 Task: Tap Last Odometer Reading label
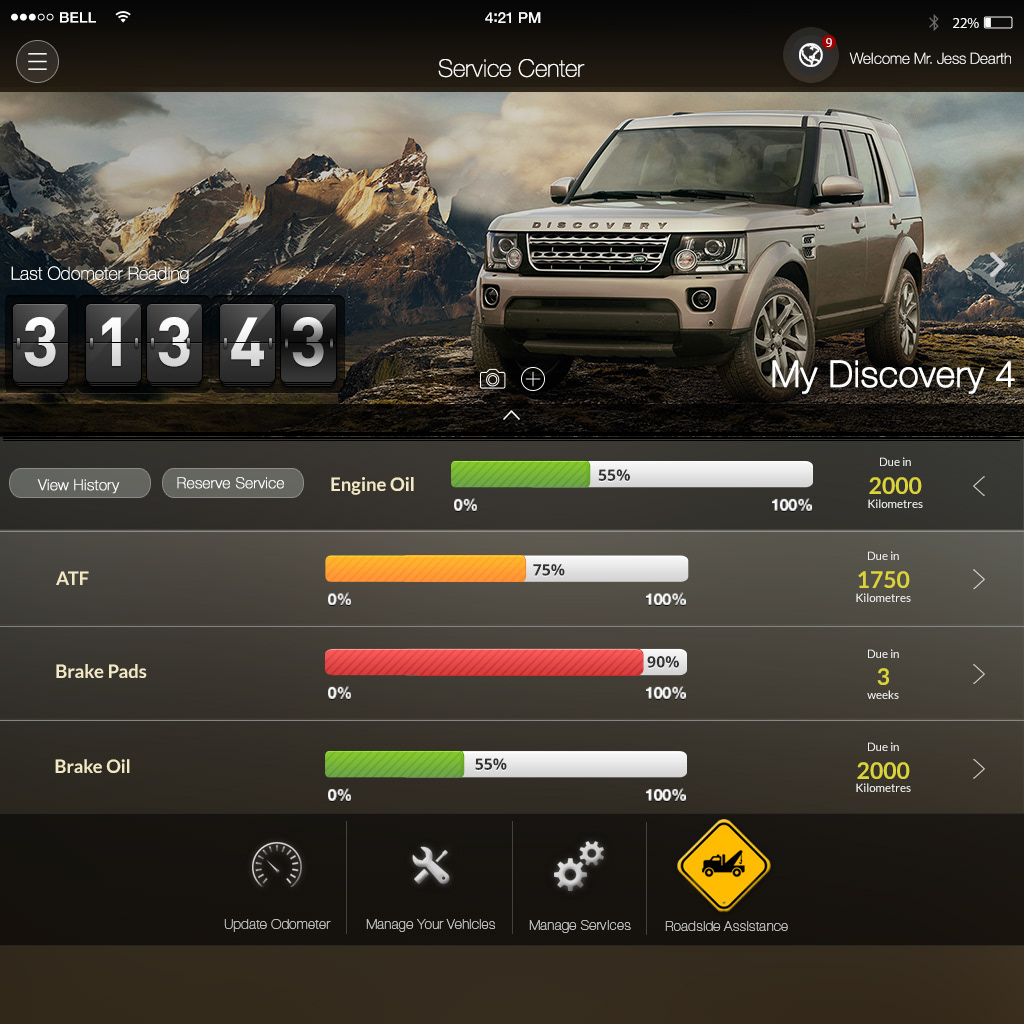[x=100, y=274]
